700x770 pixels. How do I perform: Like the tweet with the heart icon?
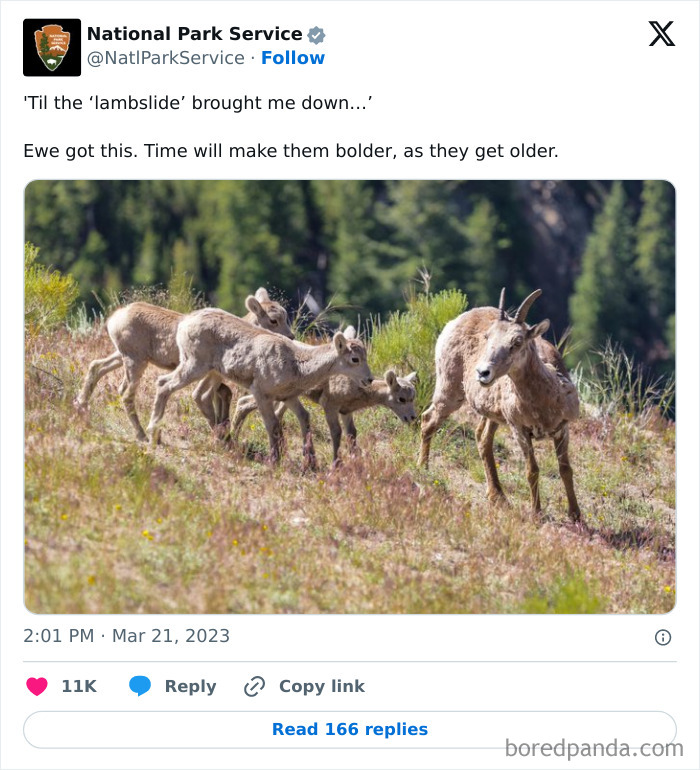tap(37, 686)
